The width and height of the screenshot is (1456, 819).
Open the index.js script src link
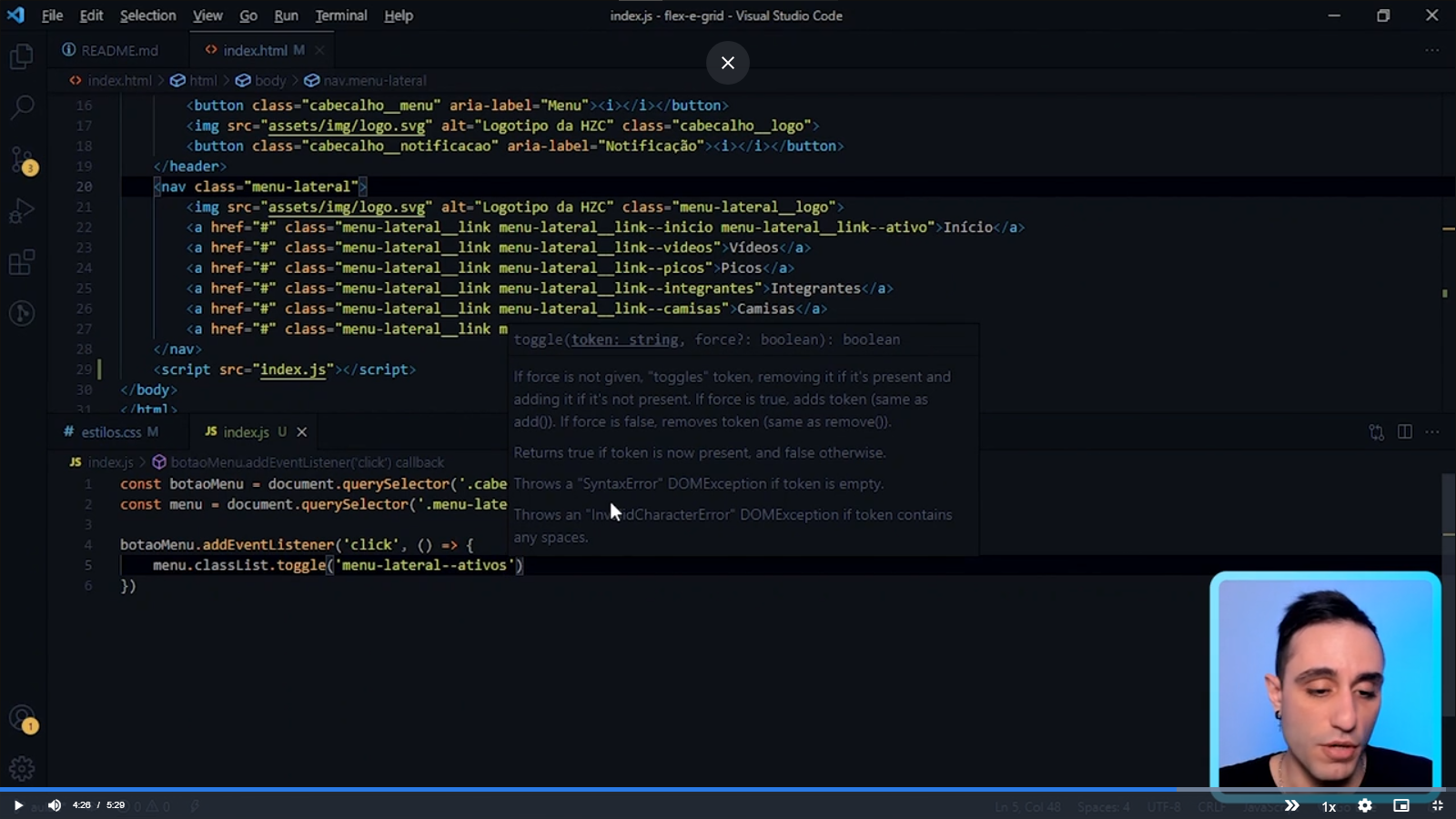point(293,369)
